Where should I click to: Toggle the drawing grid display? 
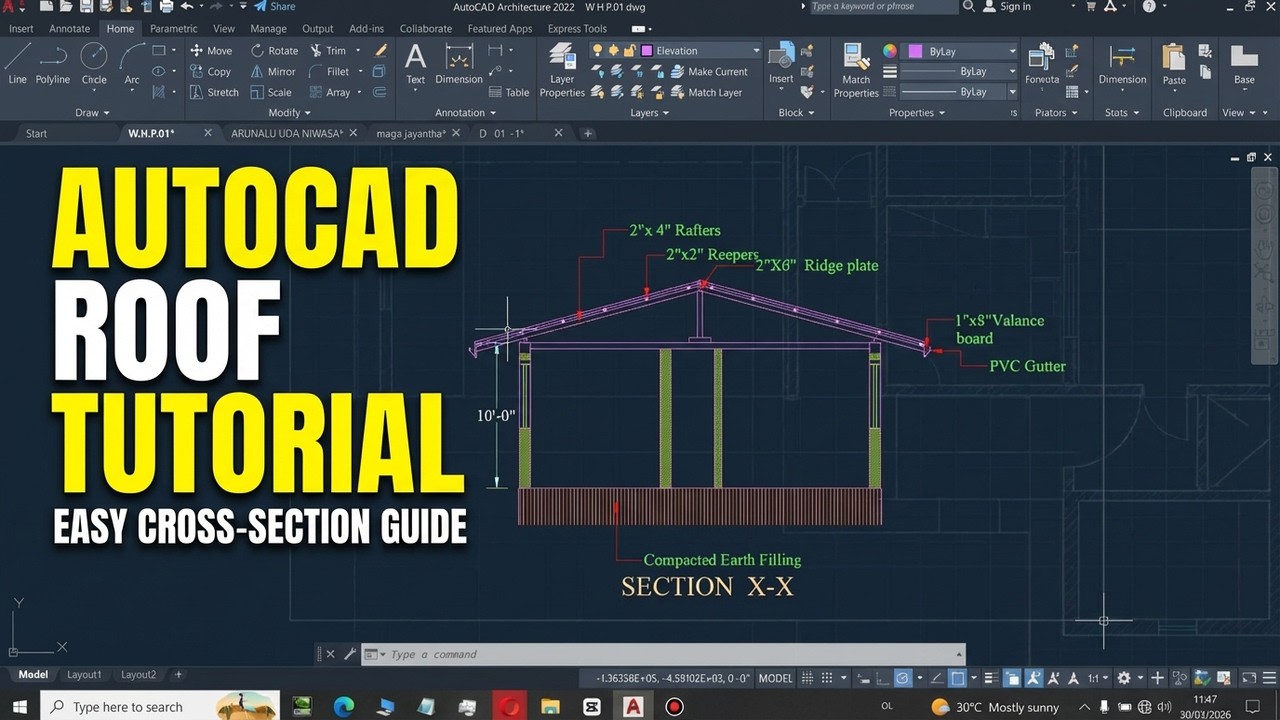[x=807, y=678]
